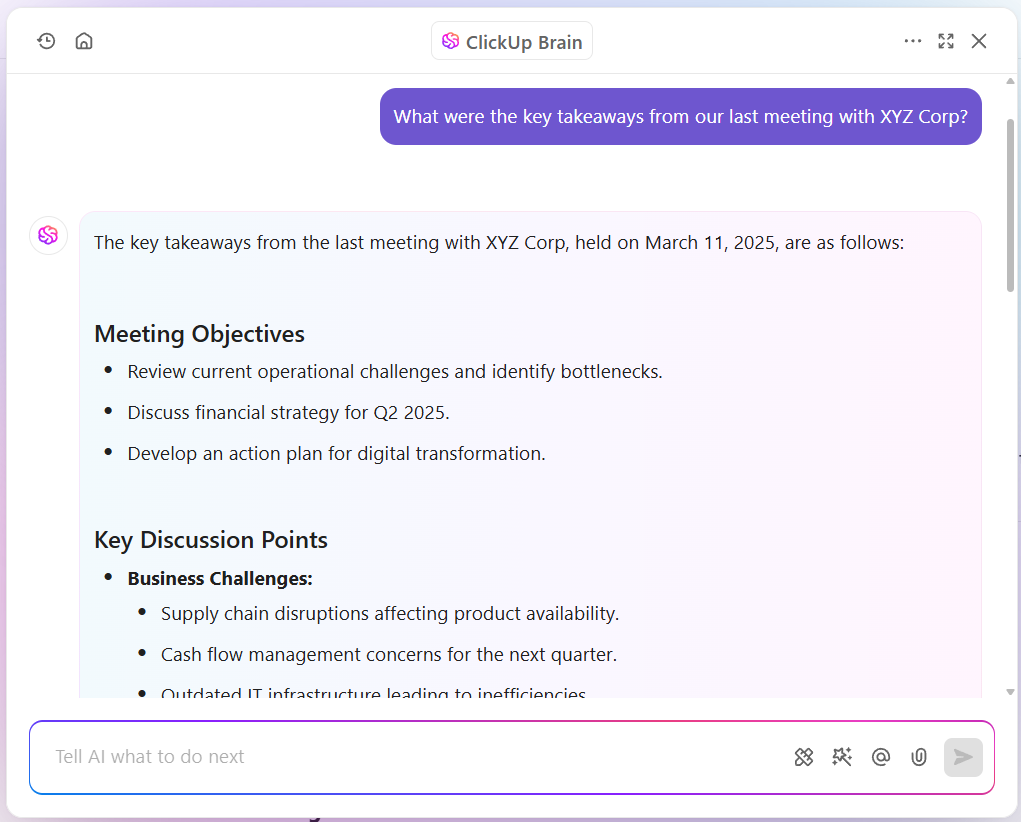Viewport: 1021px width, 822px height.
Task: Click the 'held on March 11, 2025' intro sentence
Action: tap(499, 243)
